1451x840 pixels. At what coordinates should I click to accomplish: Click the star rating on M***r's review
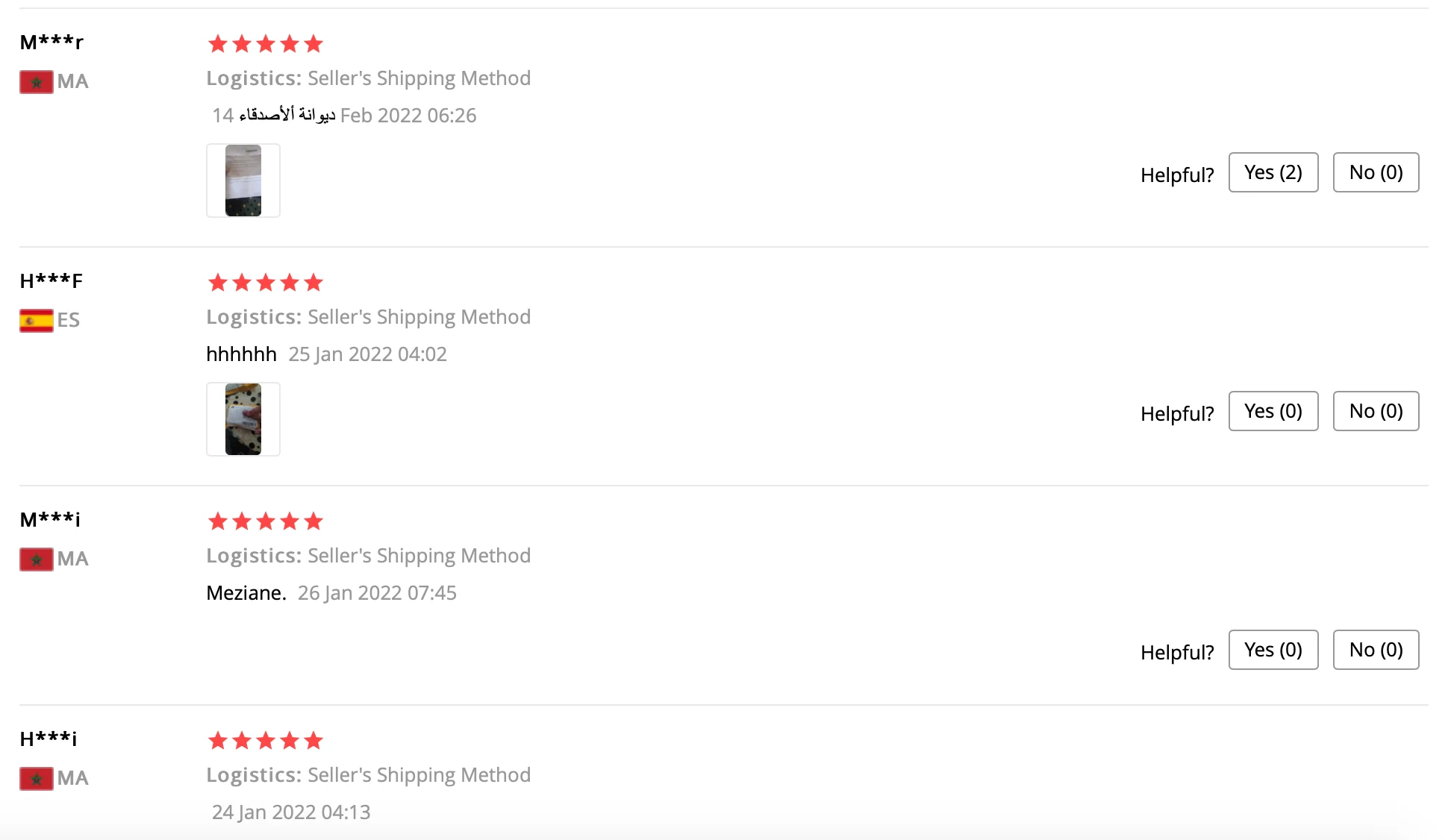[265, 44]
